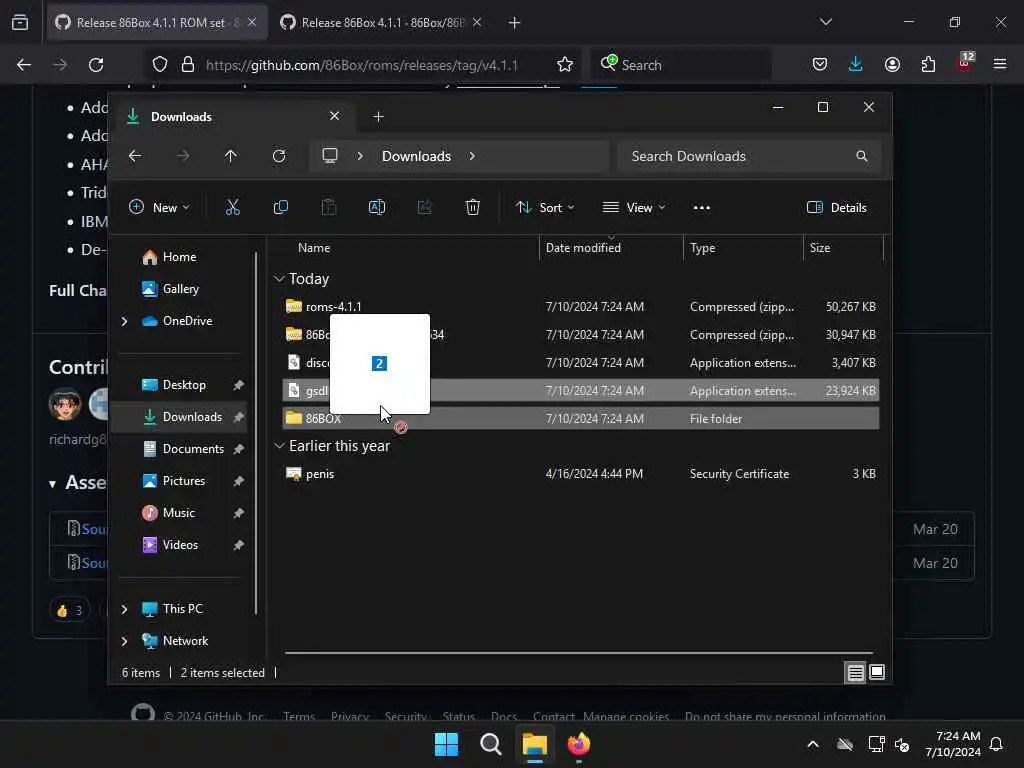Expand Network tree node

coord(124,641)
